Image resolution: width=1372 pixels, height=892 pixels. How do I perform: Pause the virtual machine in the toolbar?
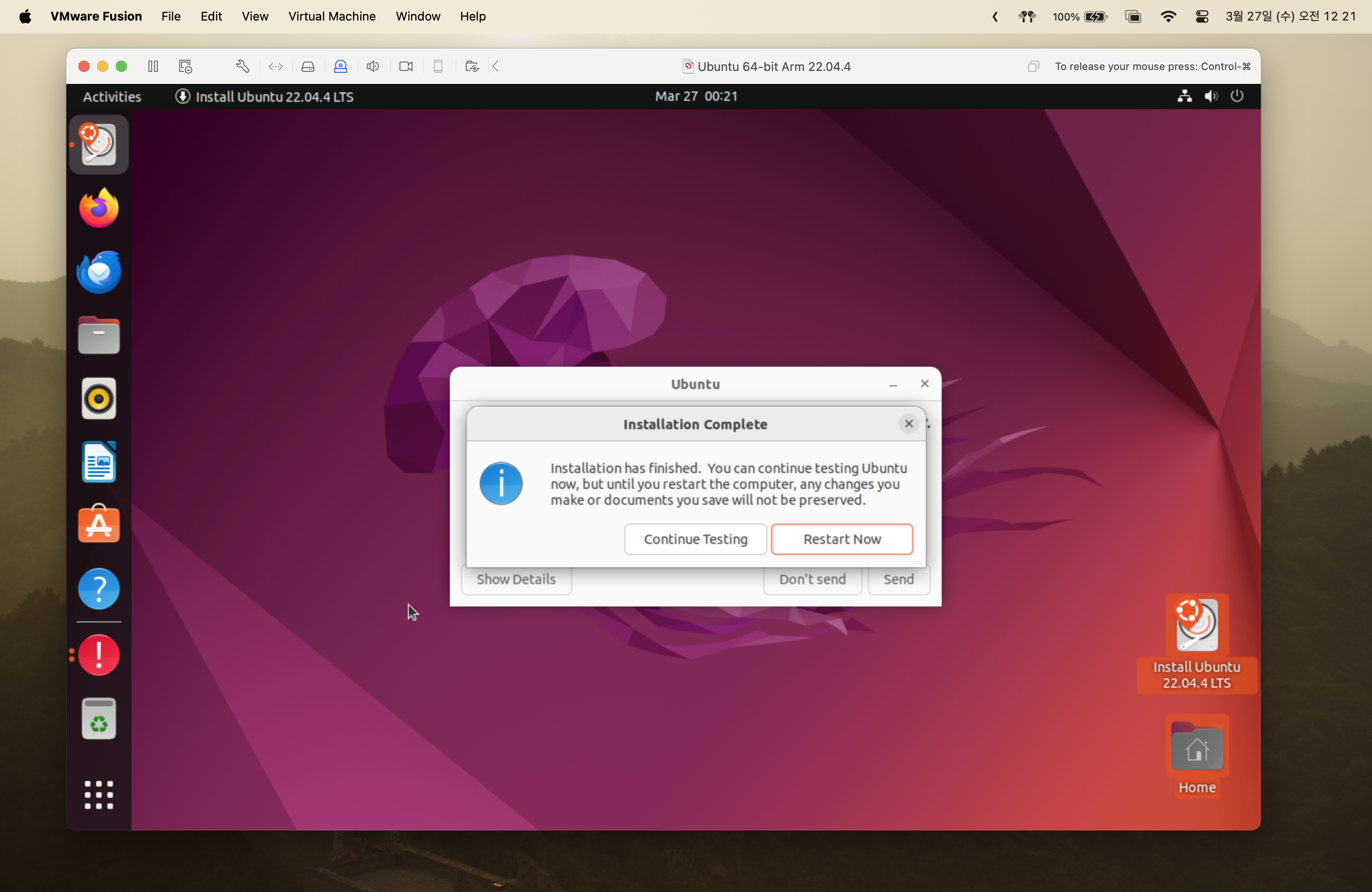[x=153, y=66]
